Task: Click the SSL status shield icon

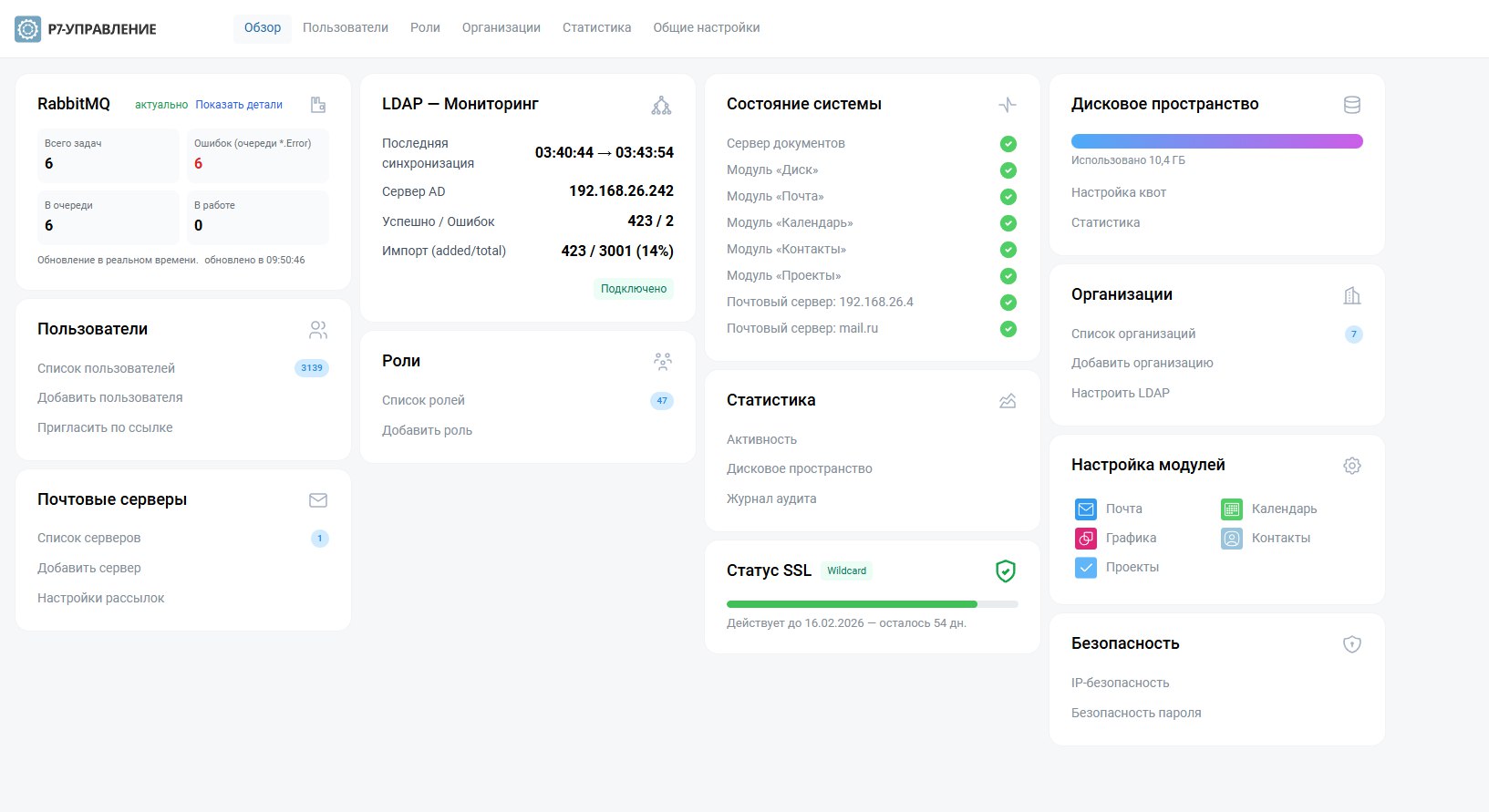Action: pos(1005,571)
